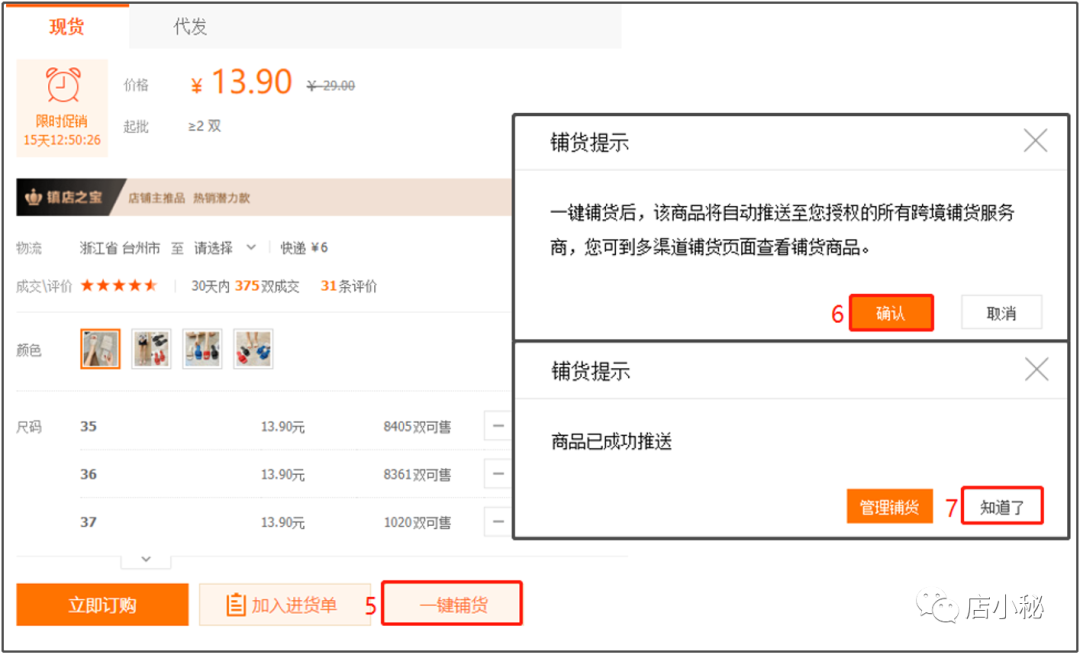The width and height of the screenshot is (1080, 655).
Task: Select the 现货 tab
Action: [x=63, y=26]
